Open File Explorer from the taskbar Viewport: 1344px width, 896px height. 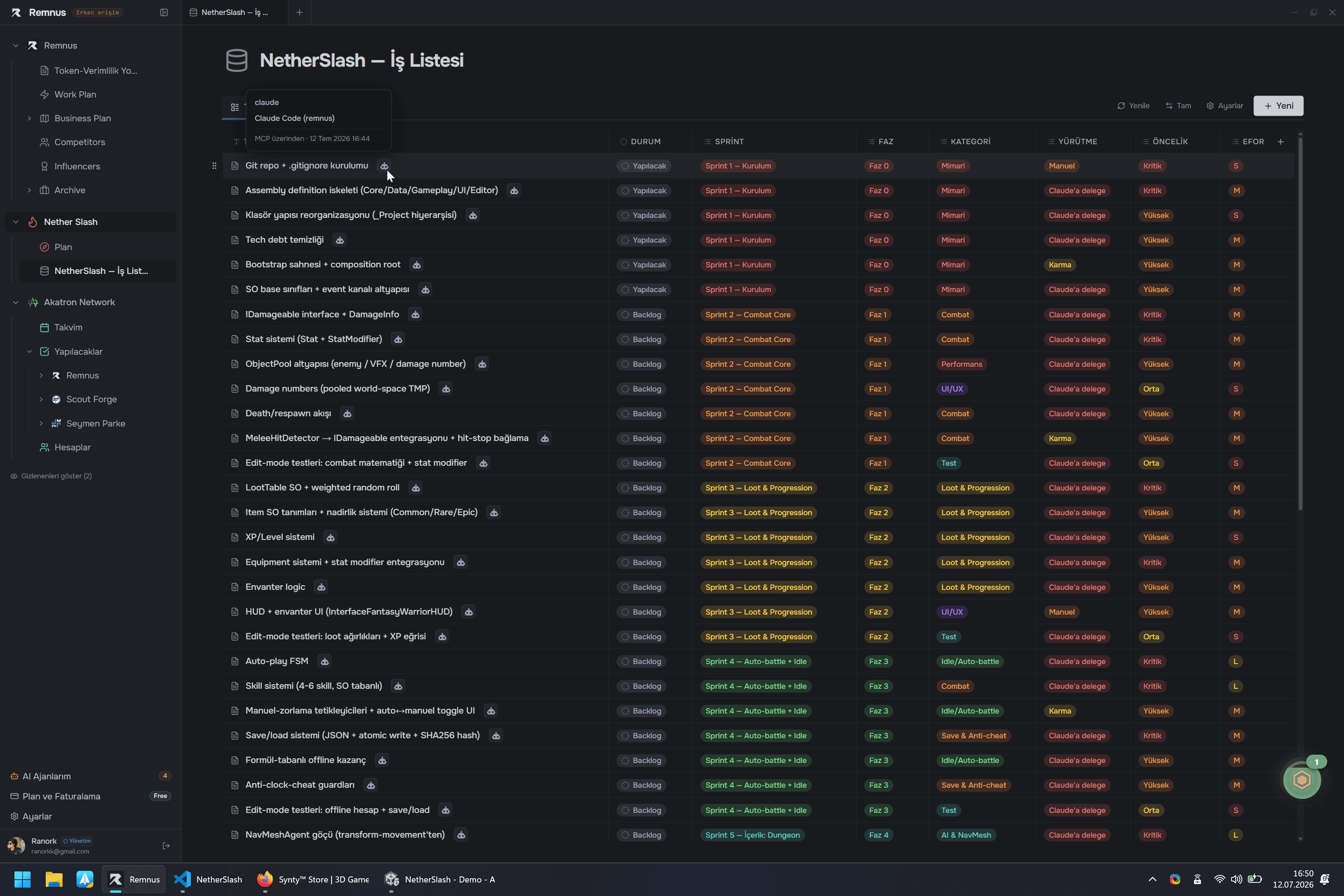(54, 879)
